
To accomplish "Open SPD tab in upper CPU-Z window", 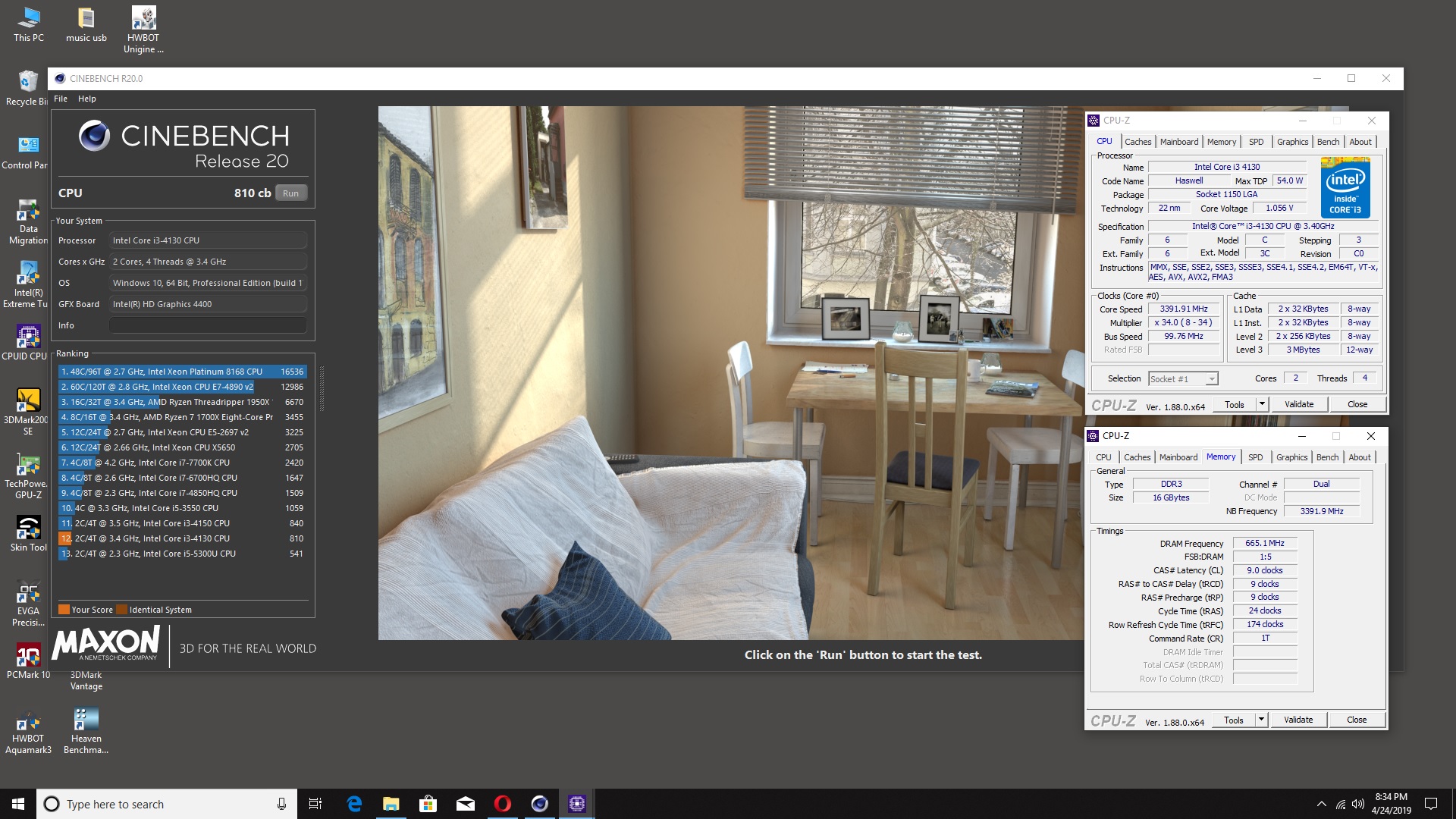I will (1257, 142).
